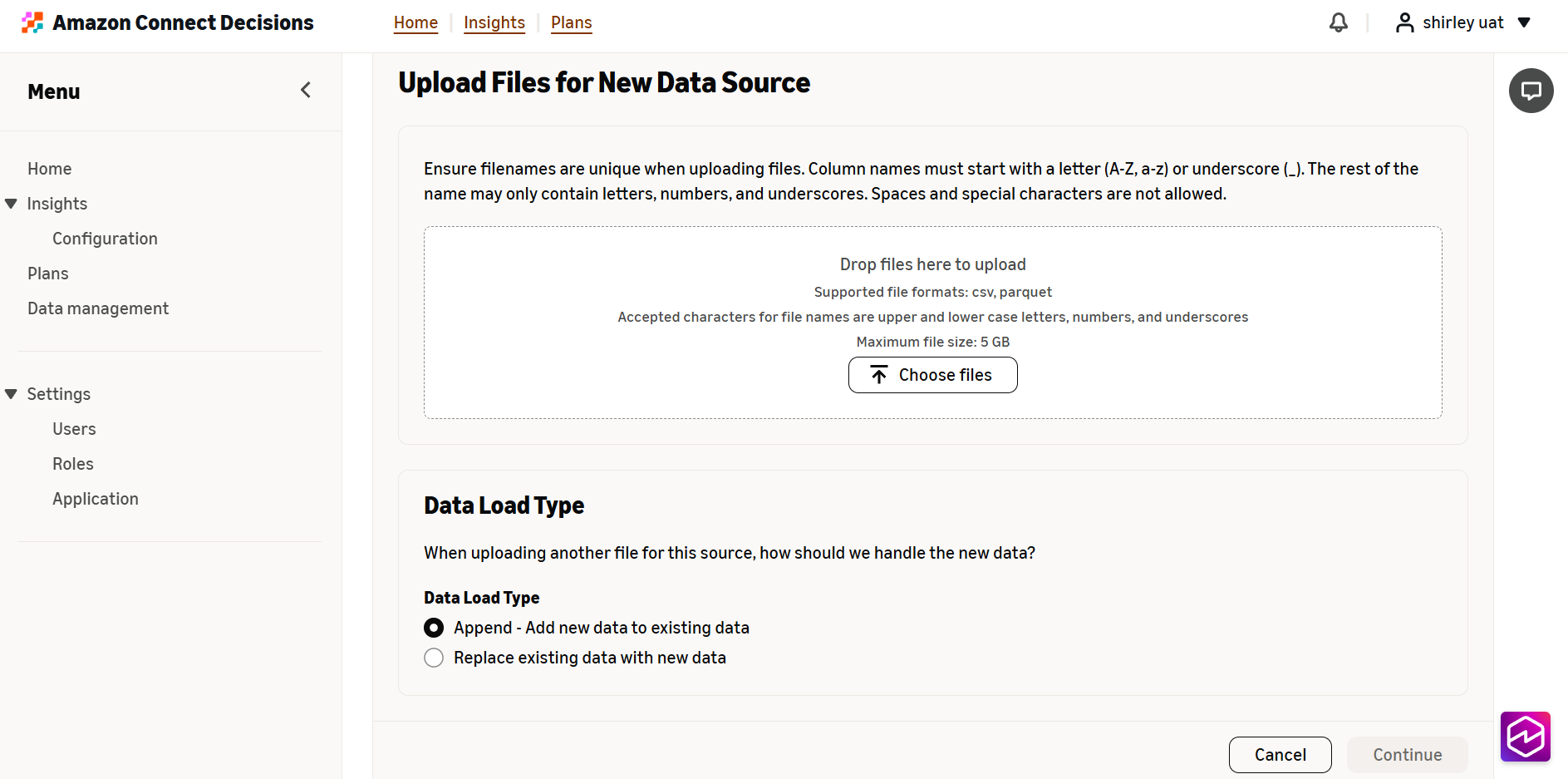
Task: Select Append - Add new data radio
Action: 434,628
